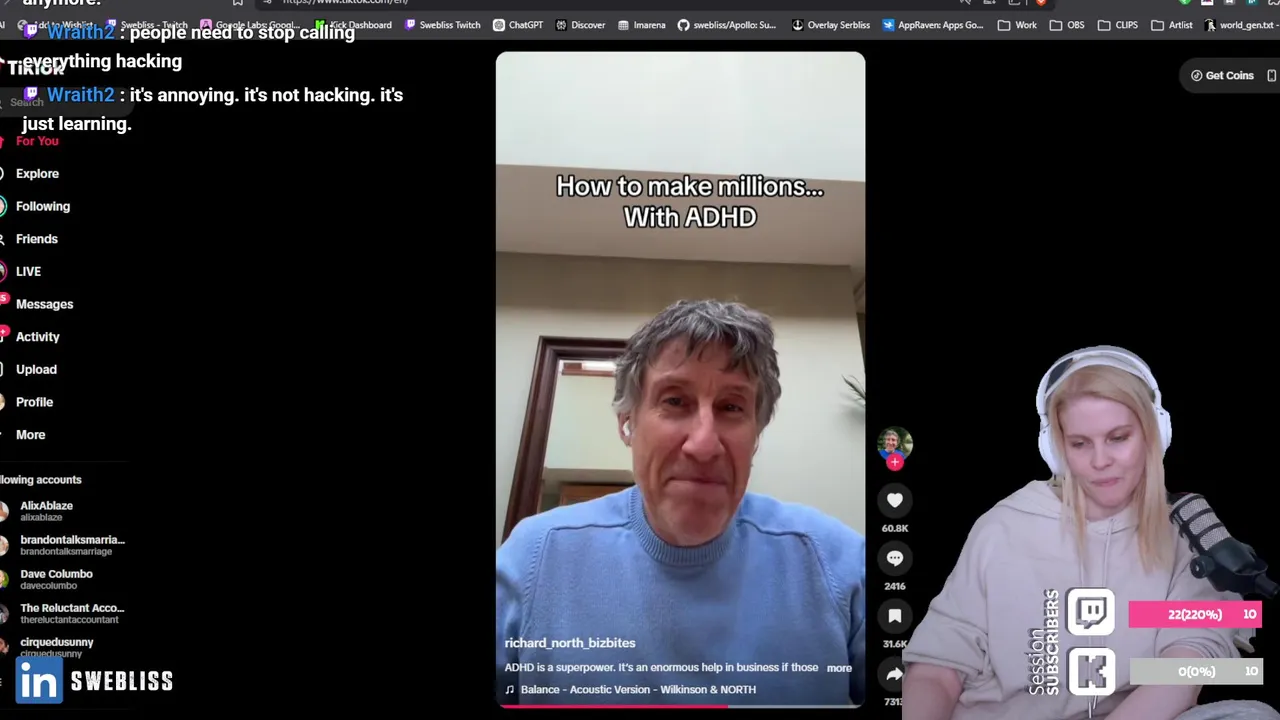Screen dimensions: 1280x720
Task: Follow creator via red plus badge
Action: pyautogui.click(x=895, y=462)
